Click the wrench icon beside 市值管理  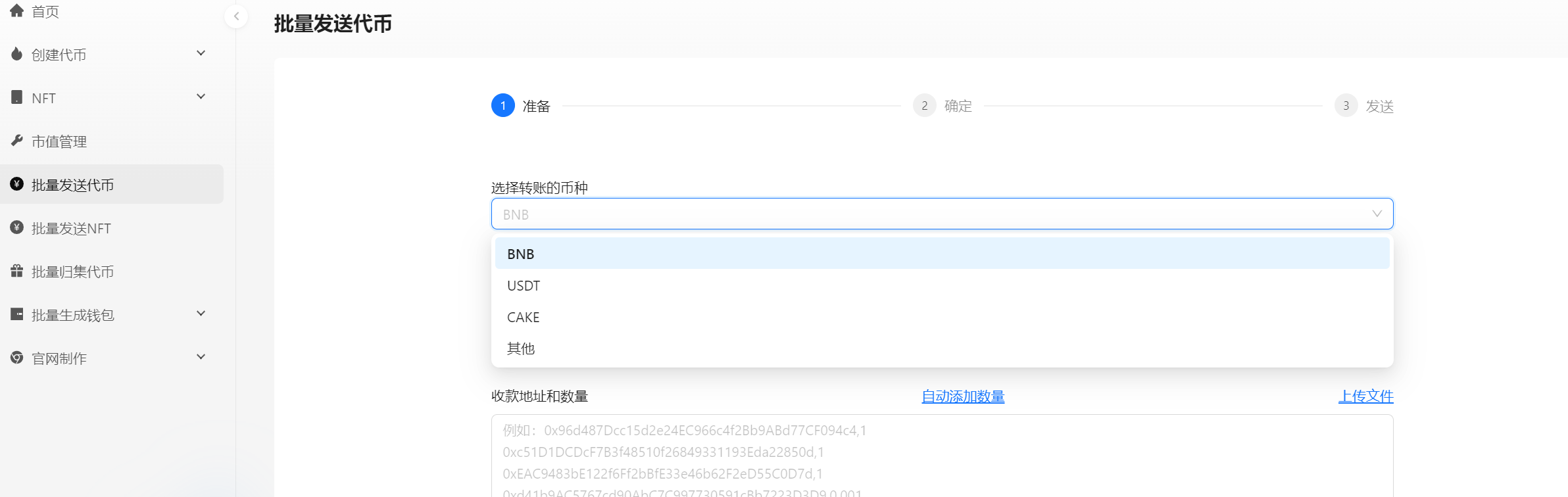click(17, 141)
